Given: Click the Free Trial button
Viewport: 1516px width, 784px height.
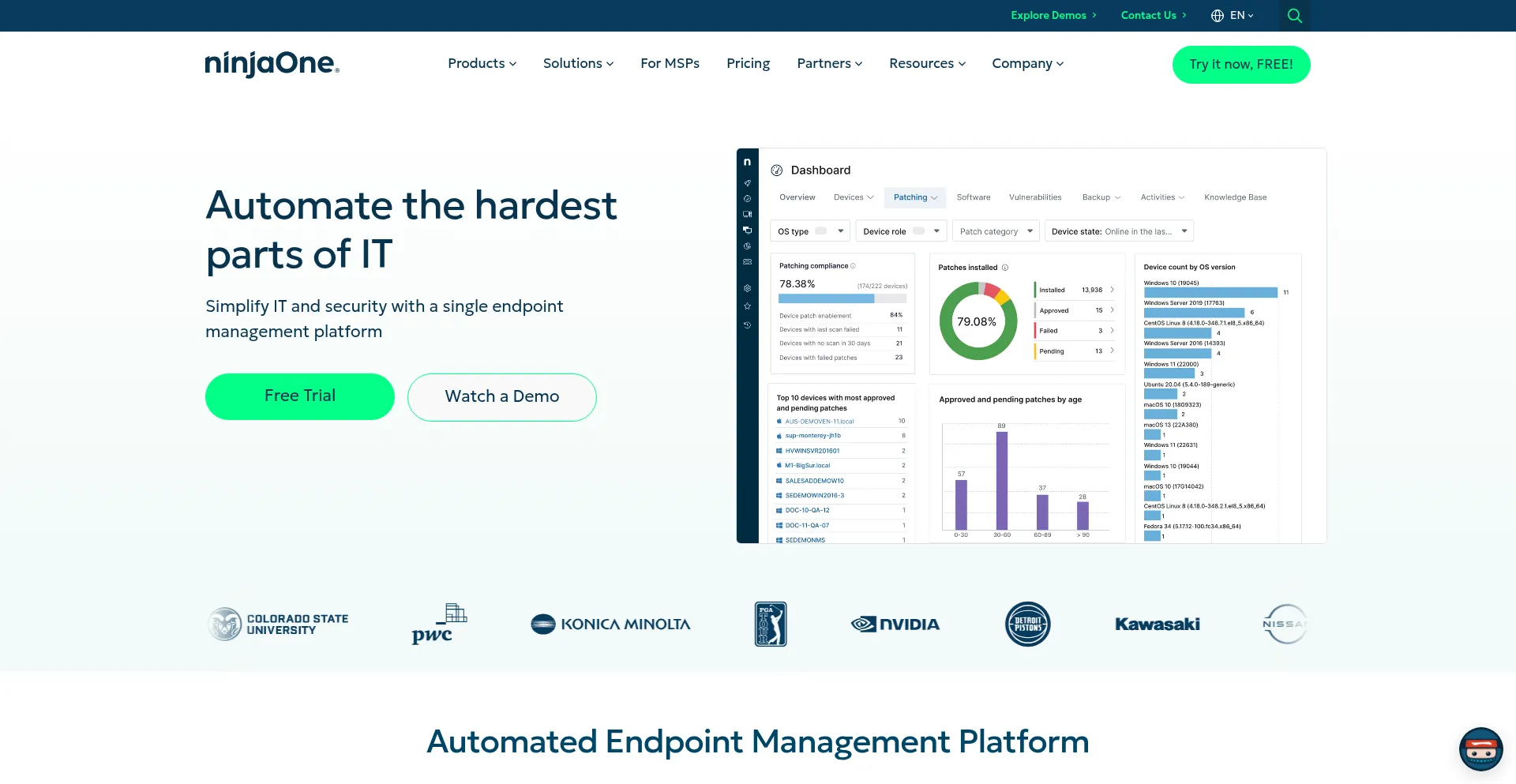Looking at the screenshot, I should [300, 396].
